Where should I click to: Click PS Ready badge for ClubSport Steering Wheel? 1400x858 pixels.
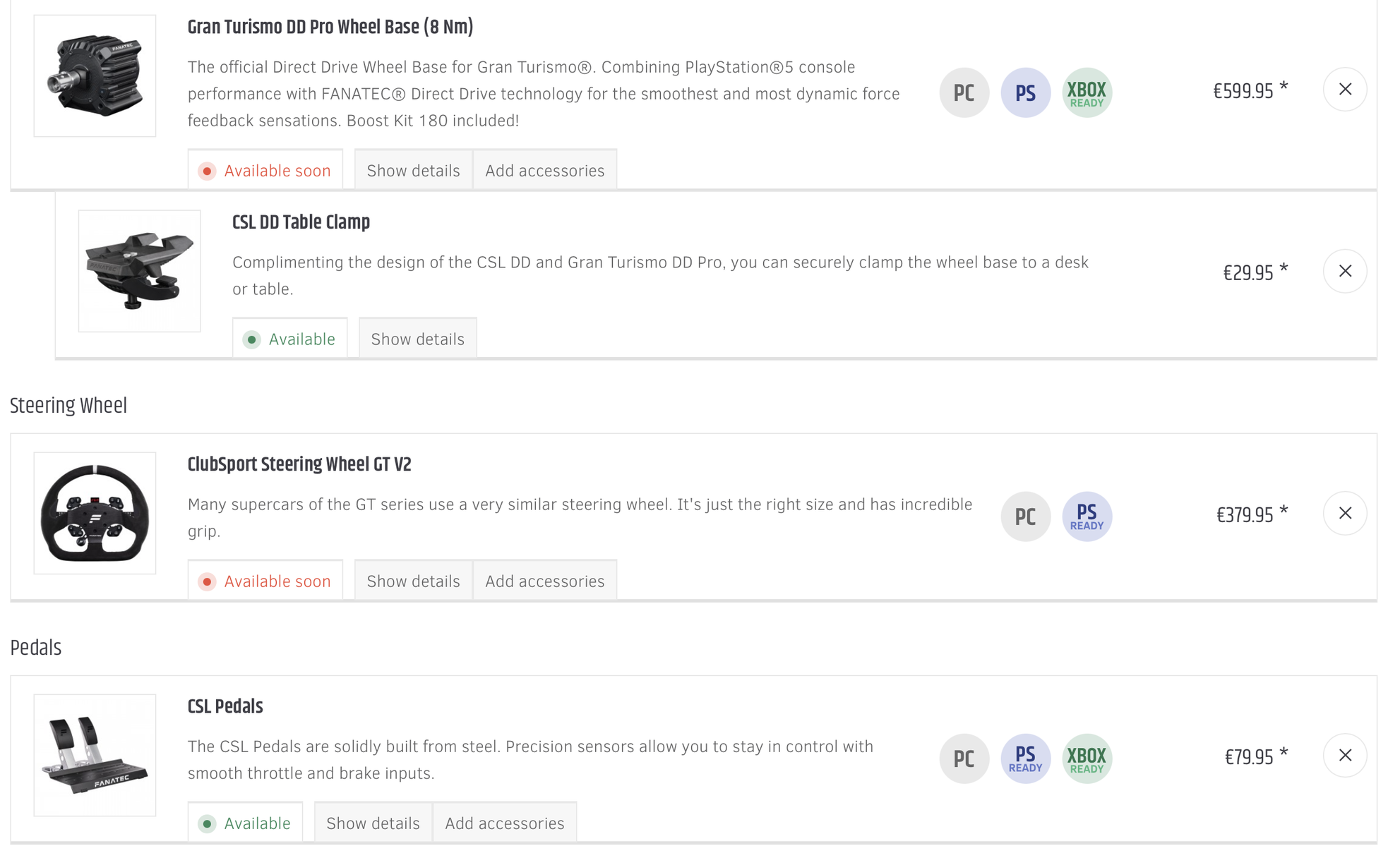pyautogui.click(x=1087, y=516)
